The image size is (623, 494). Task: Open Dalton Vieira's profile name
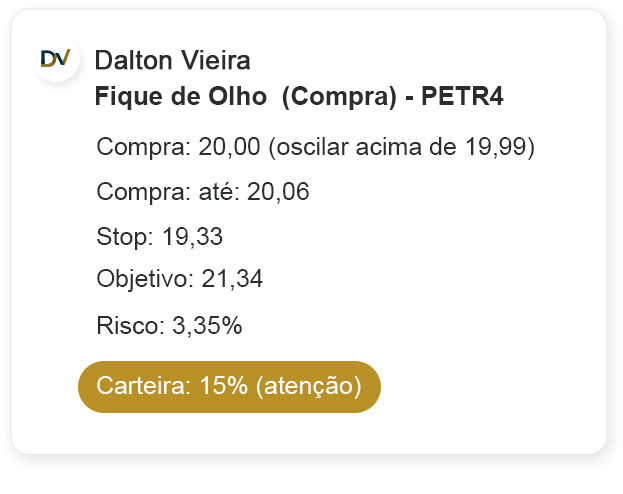point(172,61)
